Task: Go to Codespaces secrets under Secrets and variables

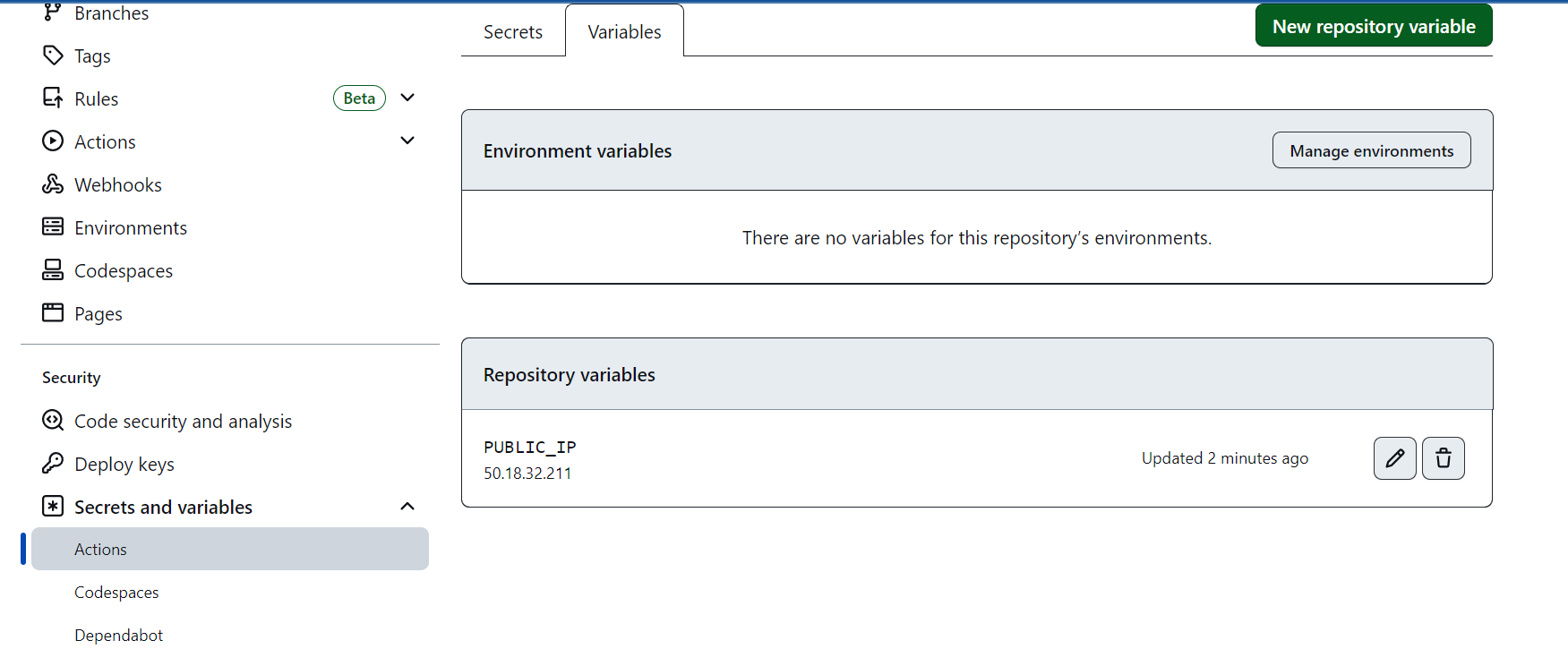Action: 116,593
